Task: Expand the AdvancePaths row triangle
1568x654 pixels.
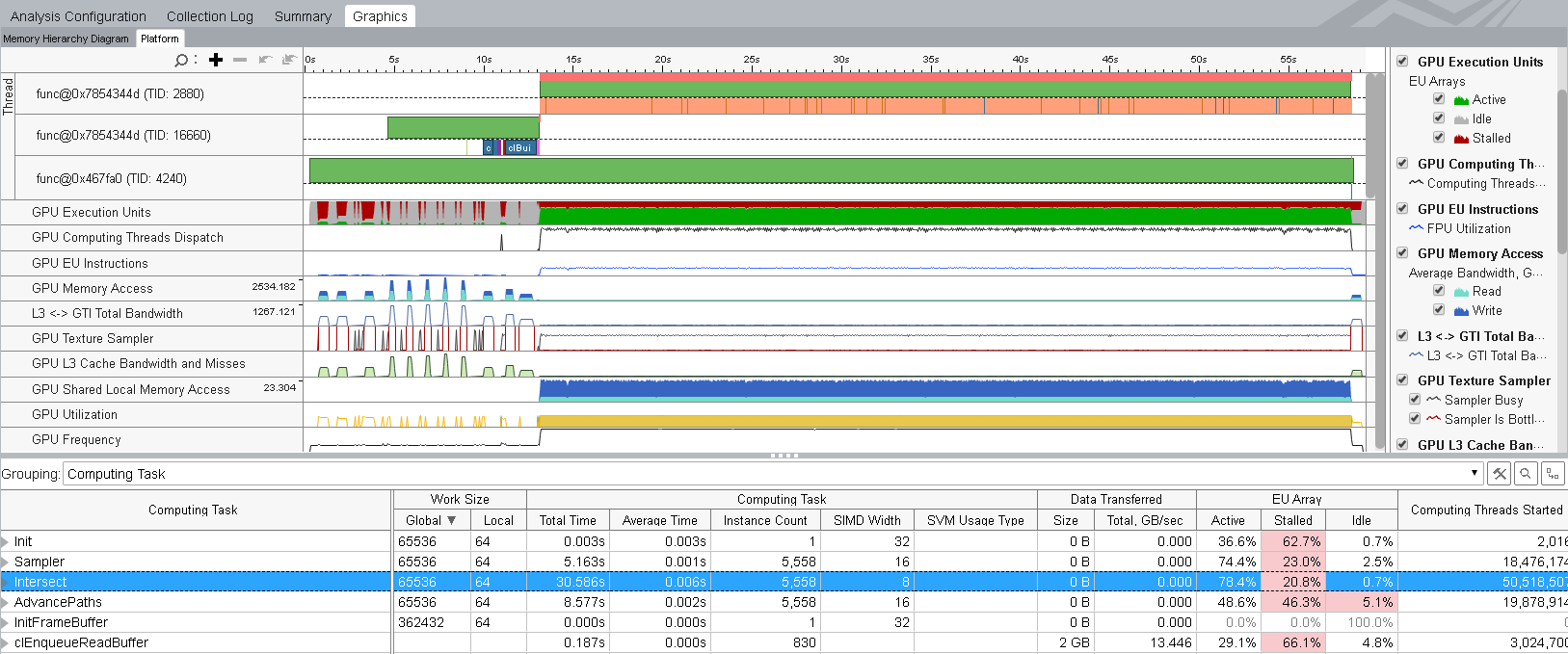Action: pos(6,603)
